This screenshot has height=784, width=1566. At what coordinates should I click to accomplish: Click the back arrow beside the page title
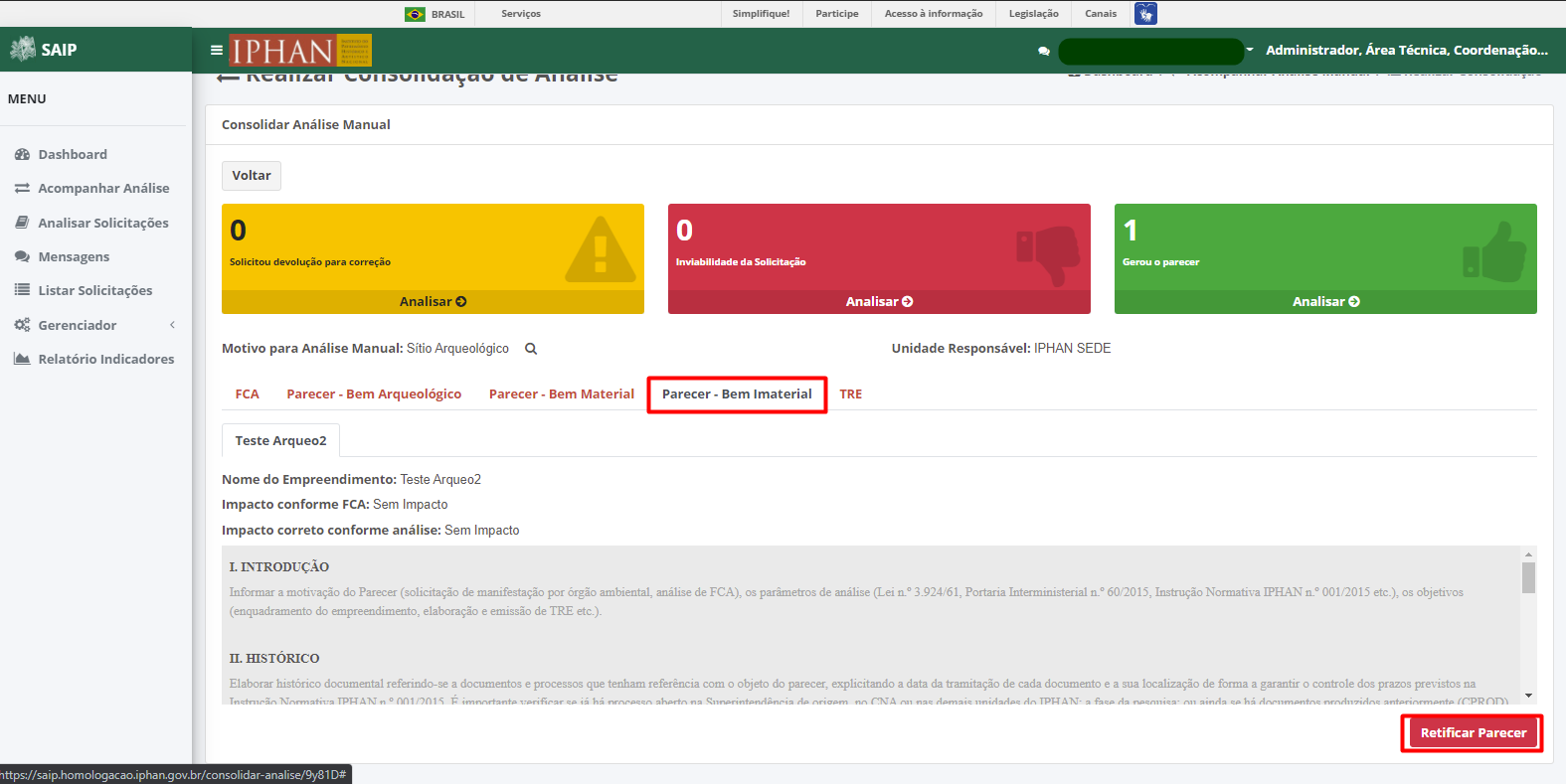click(x=228, y=77)
